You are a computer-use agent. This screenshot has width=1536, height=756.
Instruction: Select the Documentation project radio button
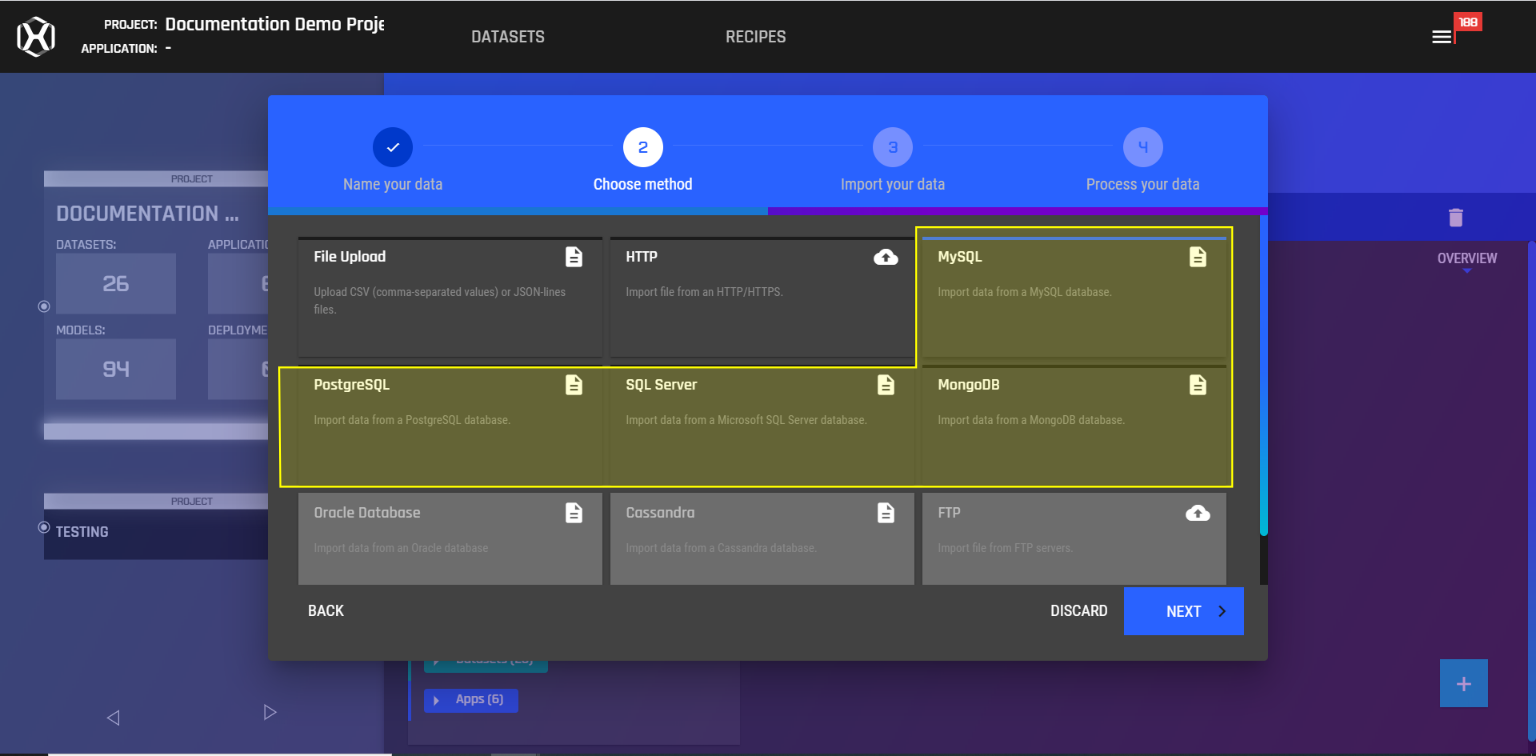(x=44, y=306)
